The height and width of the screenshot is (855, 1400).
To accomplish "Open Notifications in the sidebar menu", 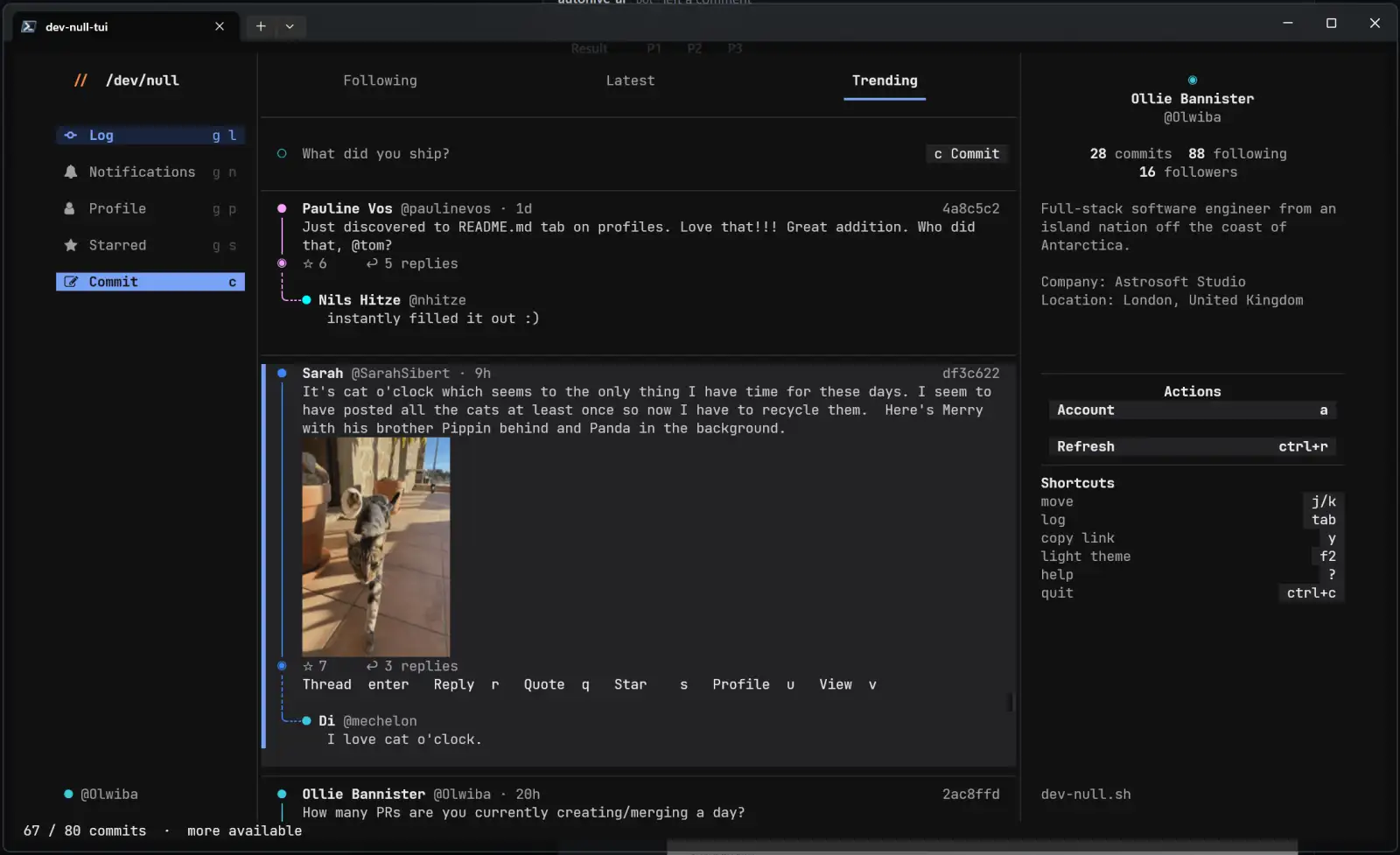I will pyautogui.click(x=150, y=172).
